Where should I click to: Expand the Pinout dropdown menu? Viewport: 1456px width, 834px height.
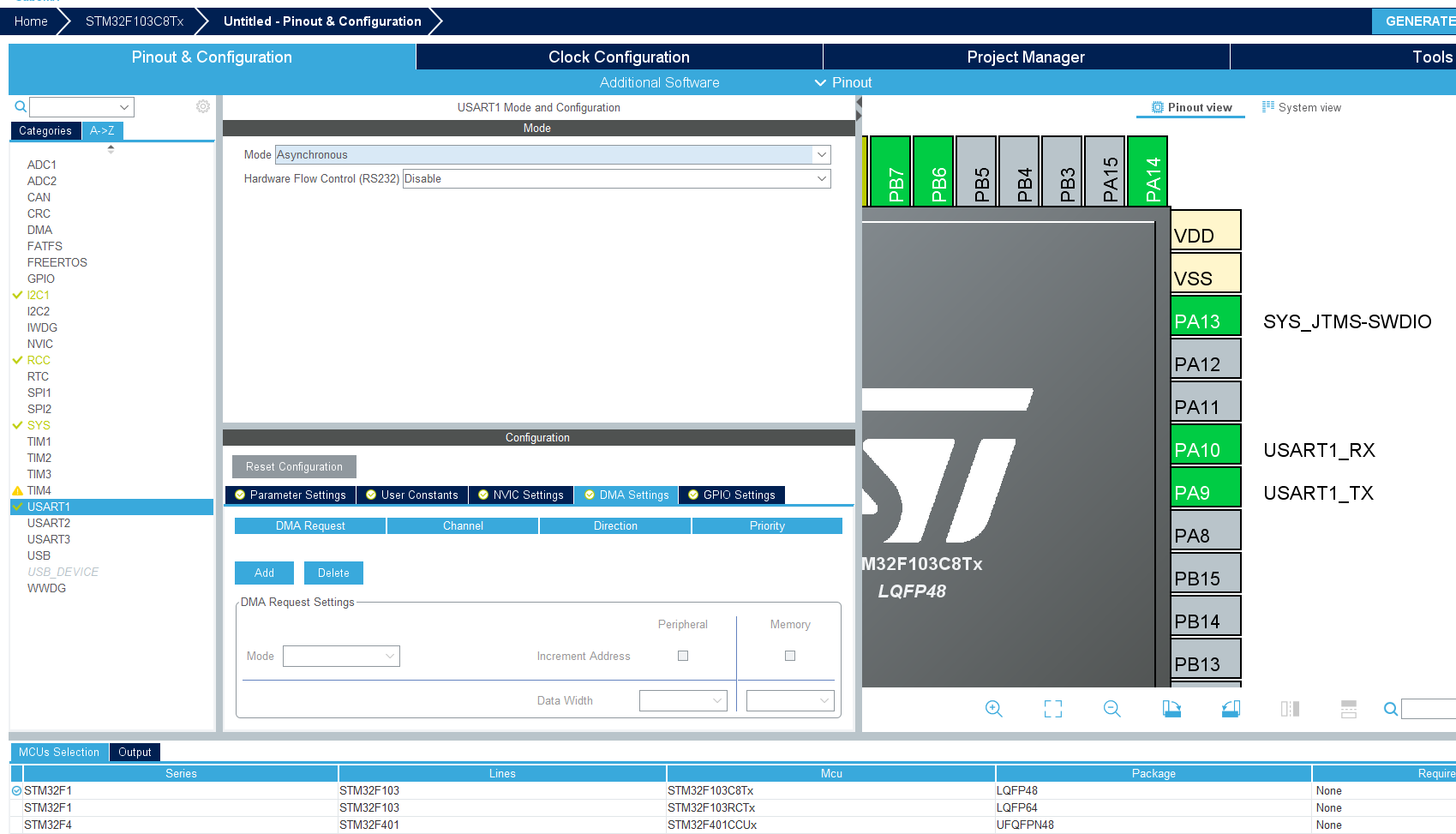843,82
